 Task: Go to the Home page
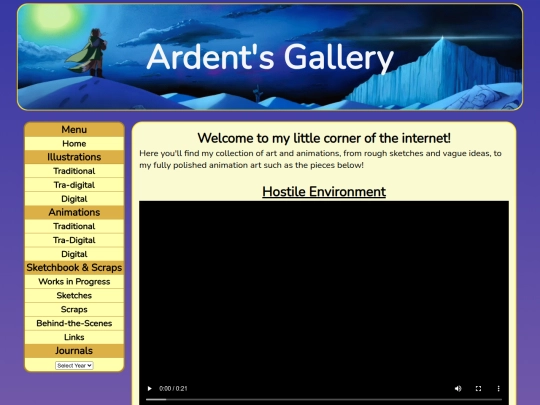pyautogui.click(x=74, y=143)
